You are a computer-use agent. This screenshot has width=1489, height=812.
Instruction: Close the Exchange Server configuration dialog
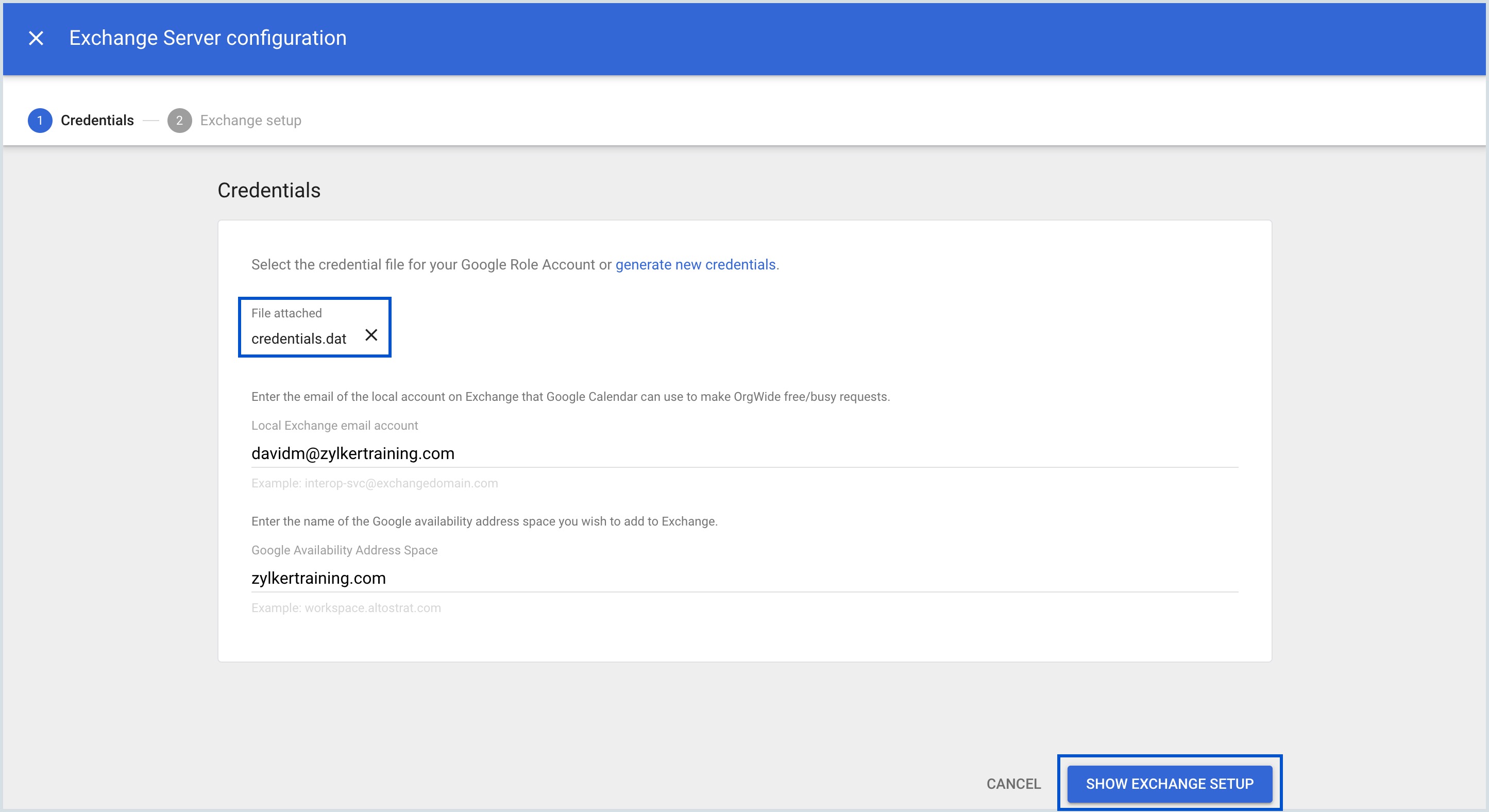coord(36,38)
